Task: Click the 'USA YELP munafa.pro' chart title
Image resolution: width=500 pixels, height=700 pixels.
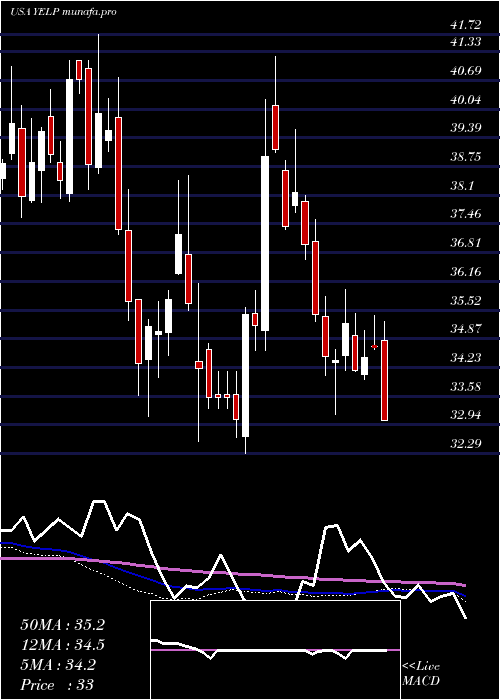Action: pos(63,12)
